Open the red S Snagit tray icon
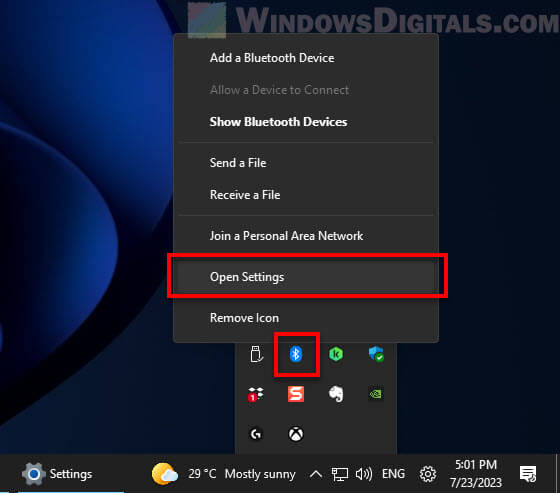Viewport: 560px width, 493px height. [x=296, y=394]
